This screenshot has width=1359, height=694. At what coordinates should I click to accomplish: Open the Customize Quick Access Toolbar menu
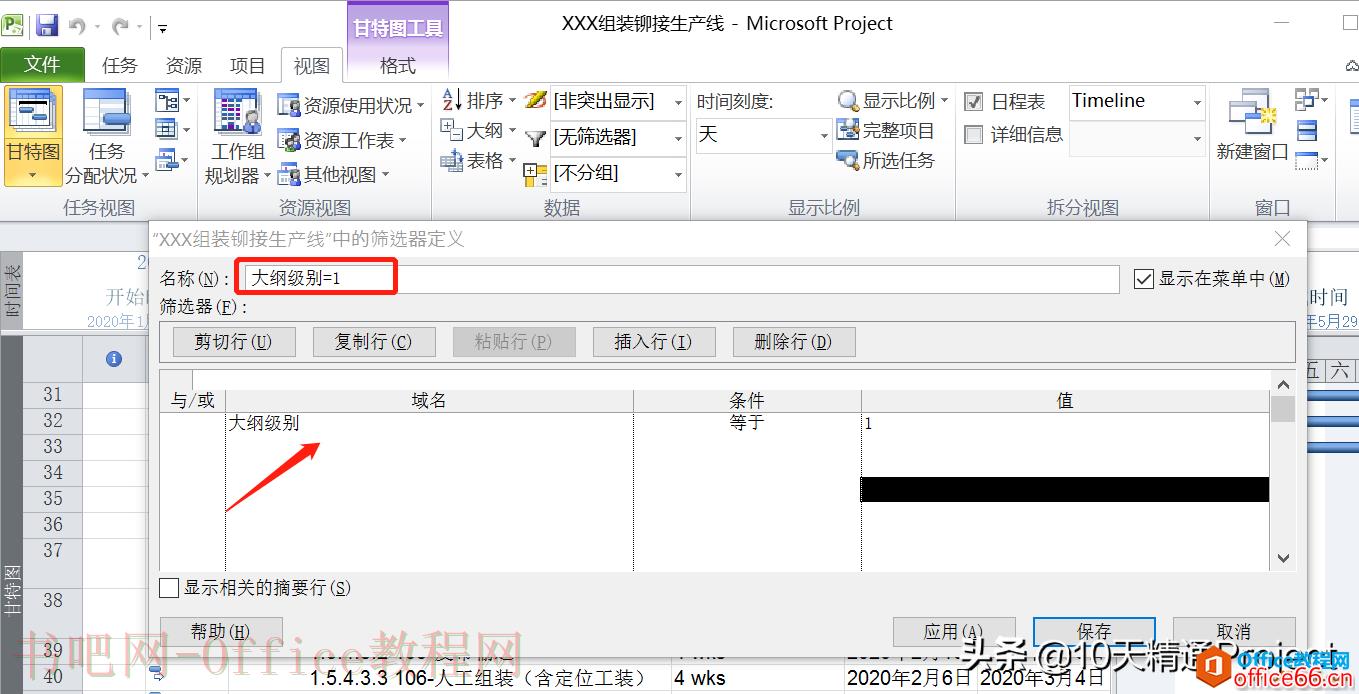coord(162,28)
